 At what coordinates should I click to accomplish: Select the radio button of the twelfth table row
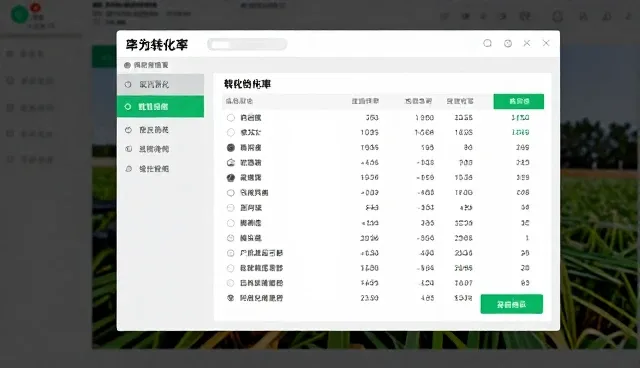(231, 283)
